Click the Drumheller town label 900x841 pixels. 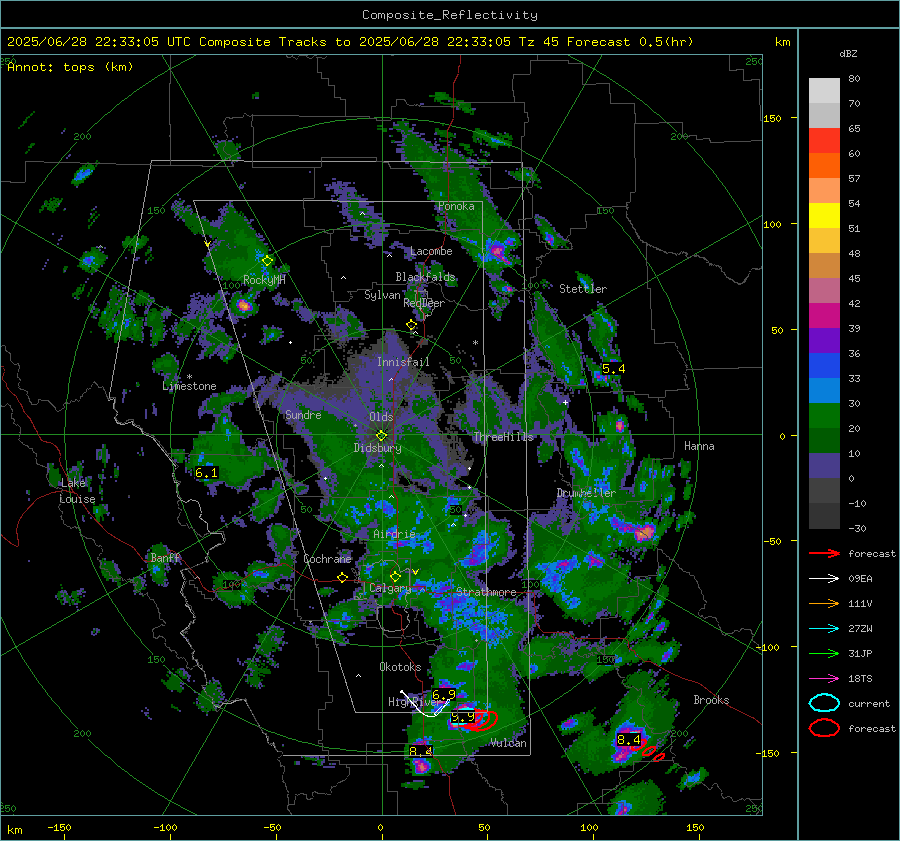point(586,493)
